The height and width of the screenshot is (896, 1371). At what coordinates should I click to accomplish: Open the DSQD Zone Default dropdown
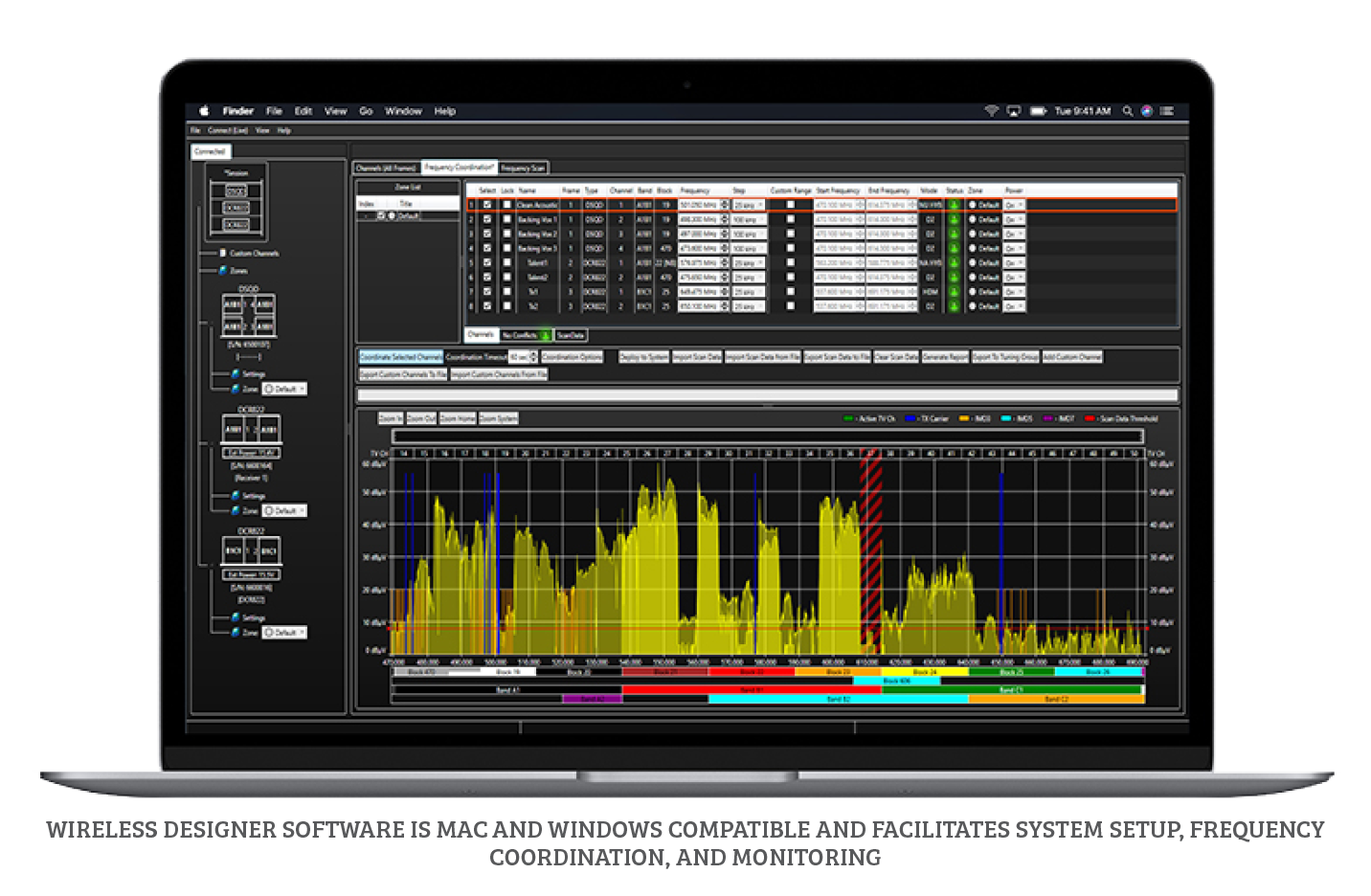click(284, 389)
